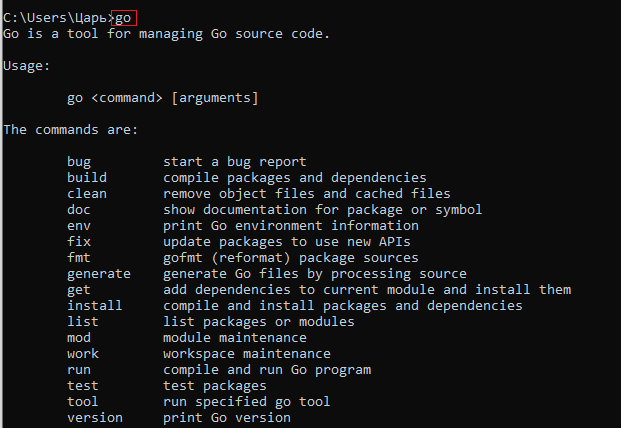Click the 'Usage:' heading text

(27, 66)
